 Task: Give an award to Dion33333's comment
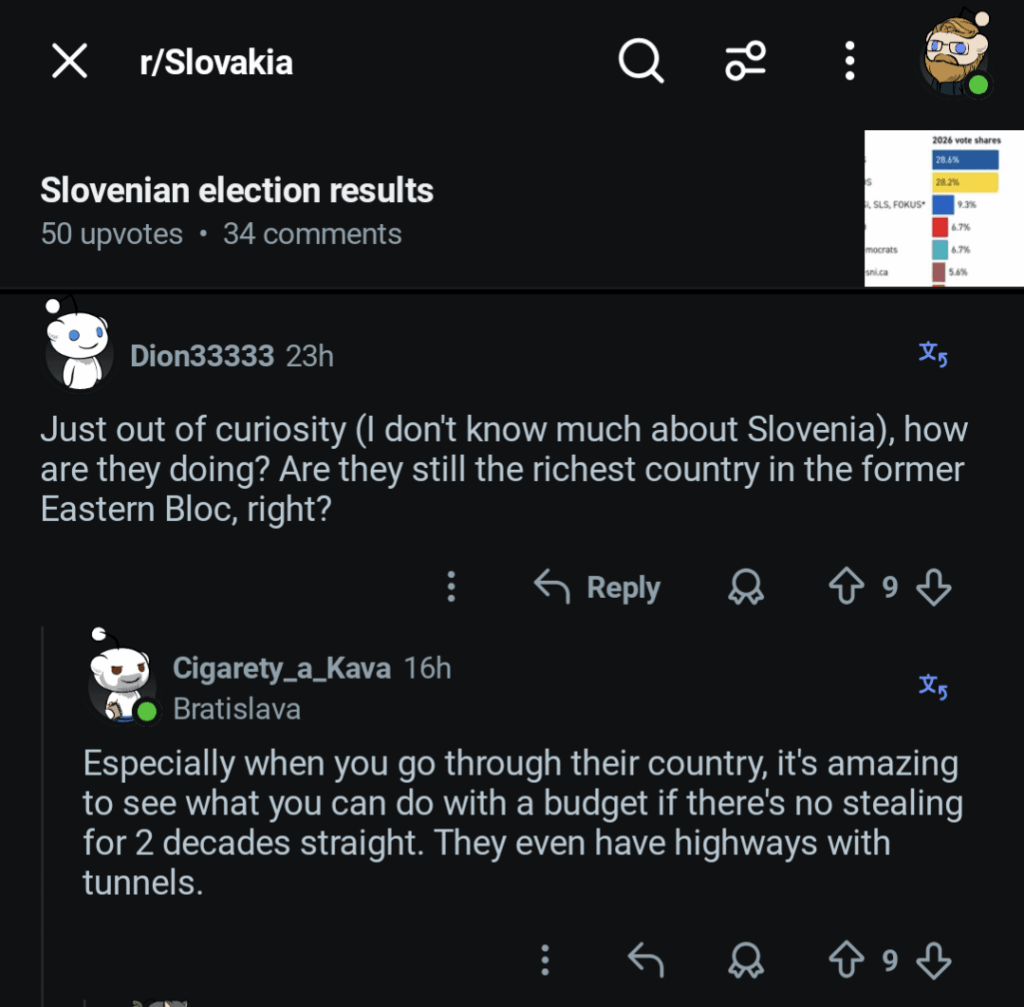[744, 588]
